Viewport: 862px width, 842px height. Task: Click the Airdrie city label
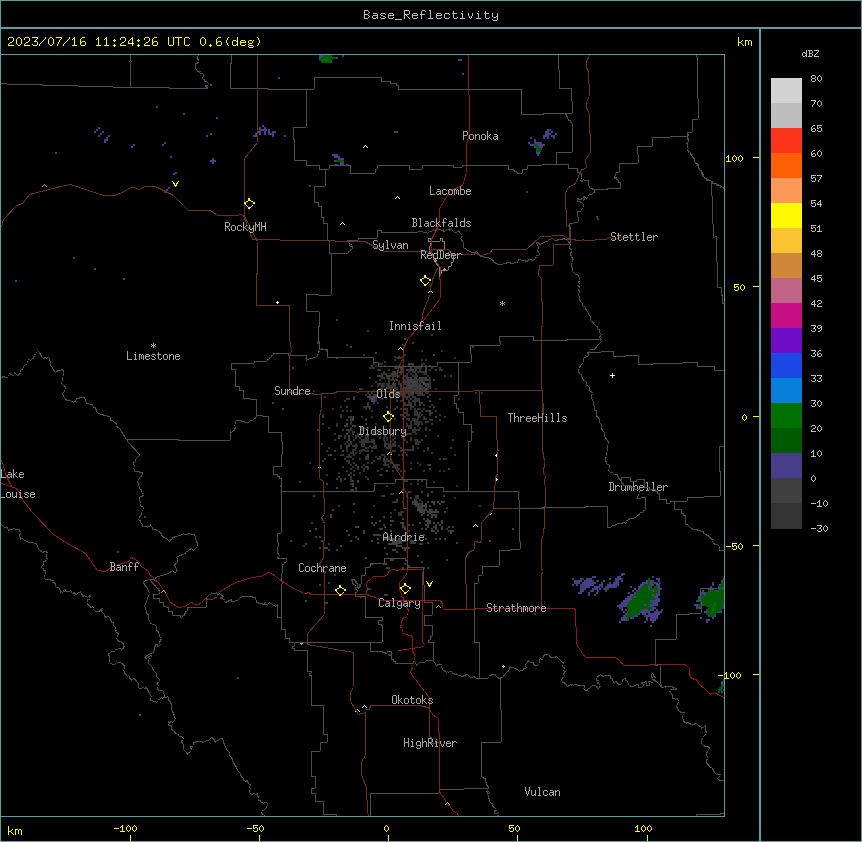click(x=404, y=538)
